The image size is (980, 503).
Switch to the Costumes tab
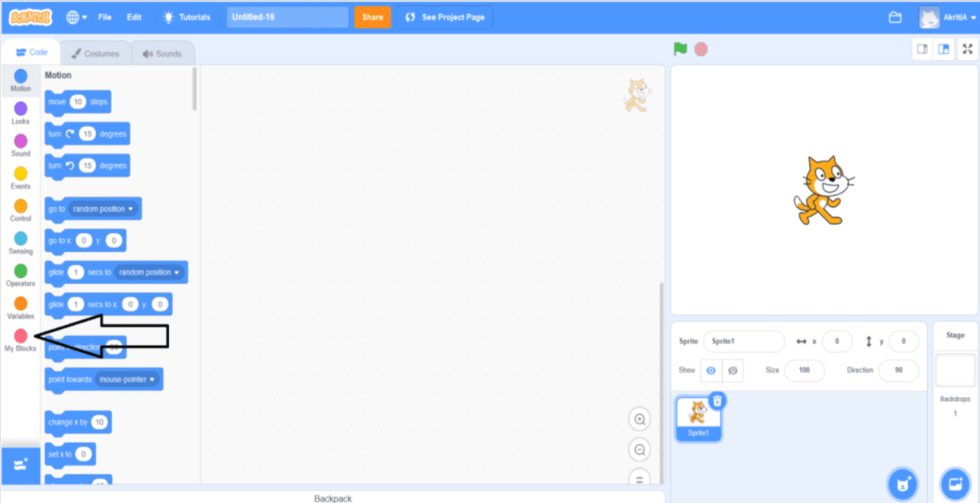tap(95, 54)
